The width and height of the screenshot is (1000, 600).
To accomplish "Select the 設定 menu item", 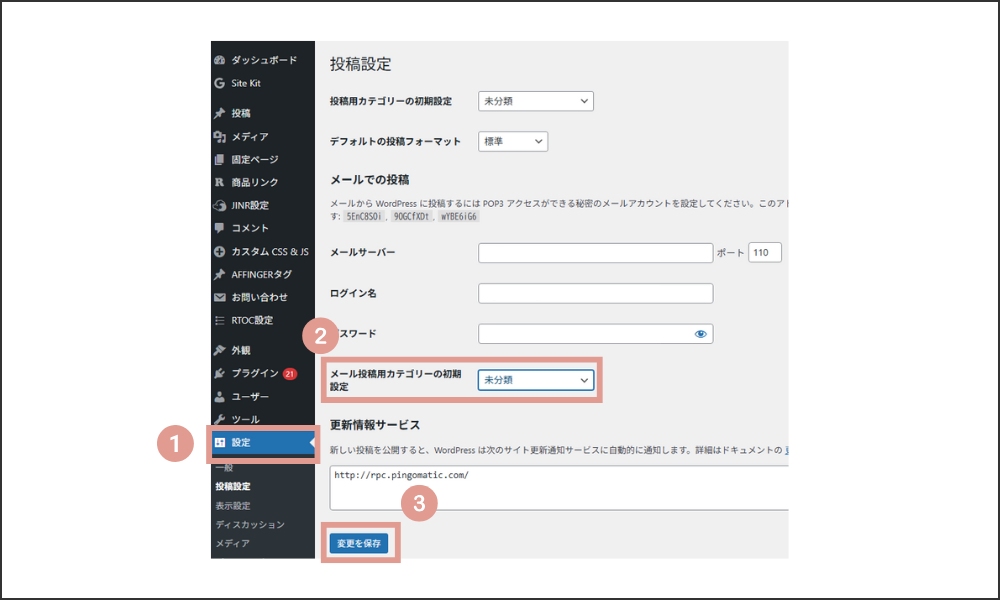I will [263, 443].
